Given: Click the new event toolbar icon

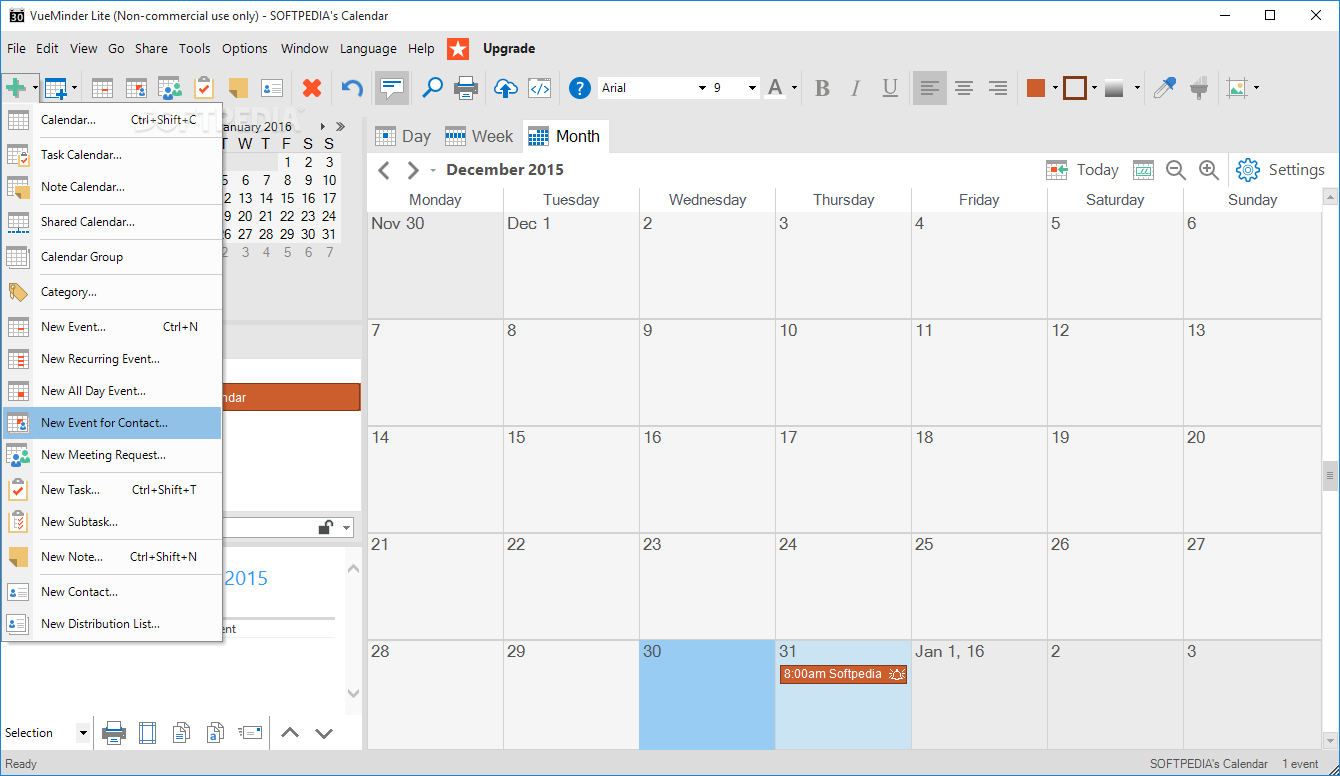Looking at the screenshot, I should coord(102,88).
